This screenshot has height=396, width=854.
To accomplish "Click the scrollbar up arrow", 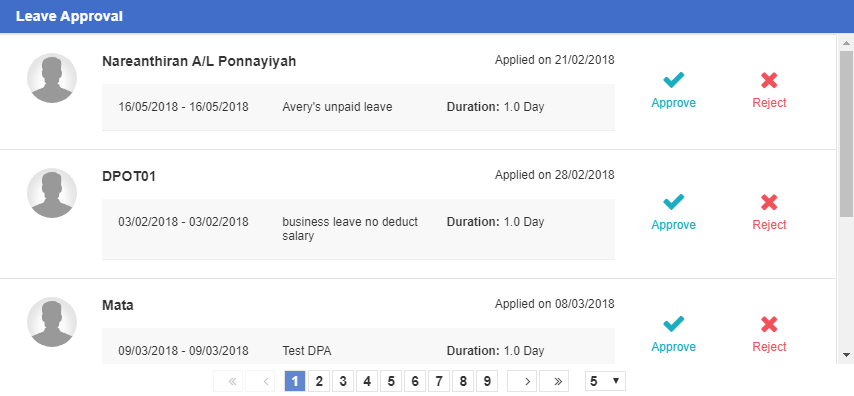I will coord(846,42).
